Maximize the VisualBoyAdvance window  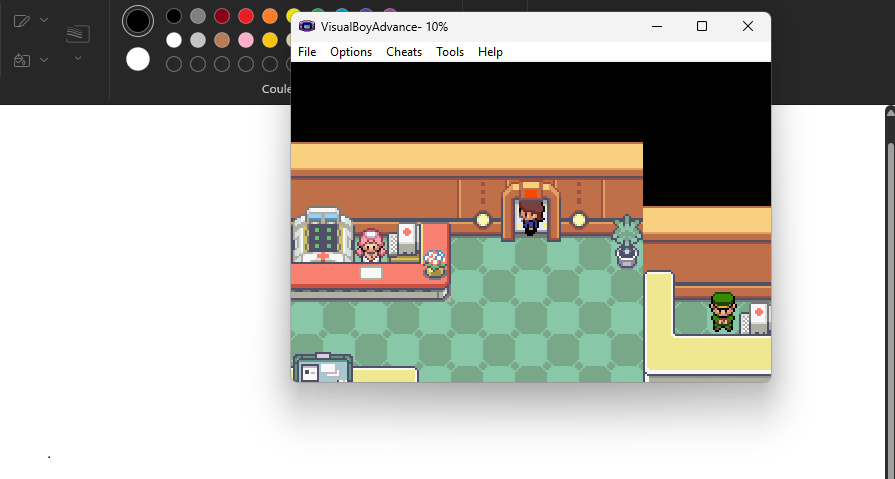point(702,26)
